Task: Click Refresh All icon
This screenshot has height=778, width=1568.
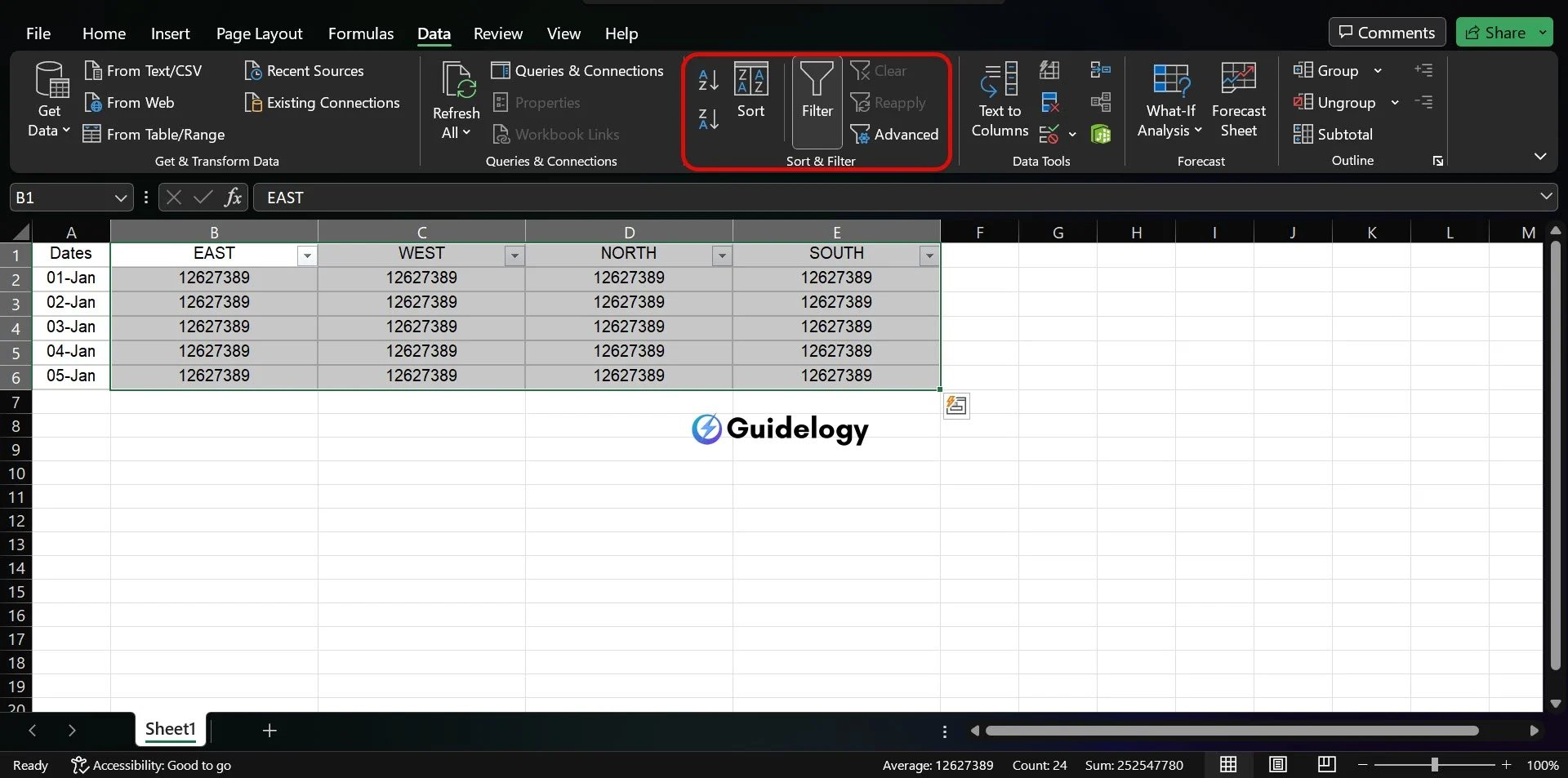Action: [457, 81]
